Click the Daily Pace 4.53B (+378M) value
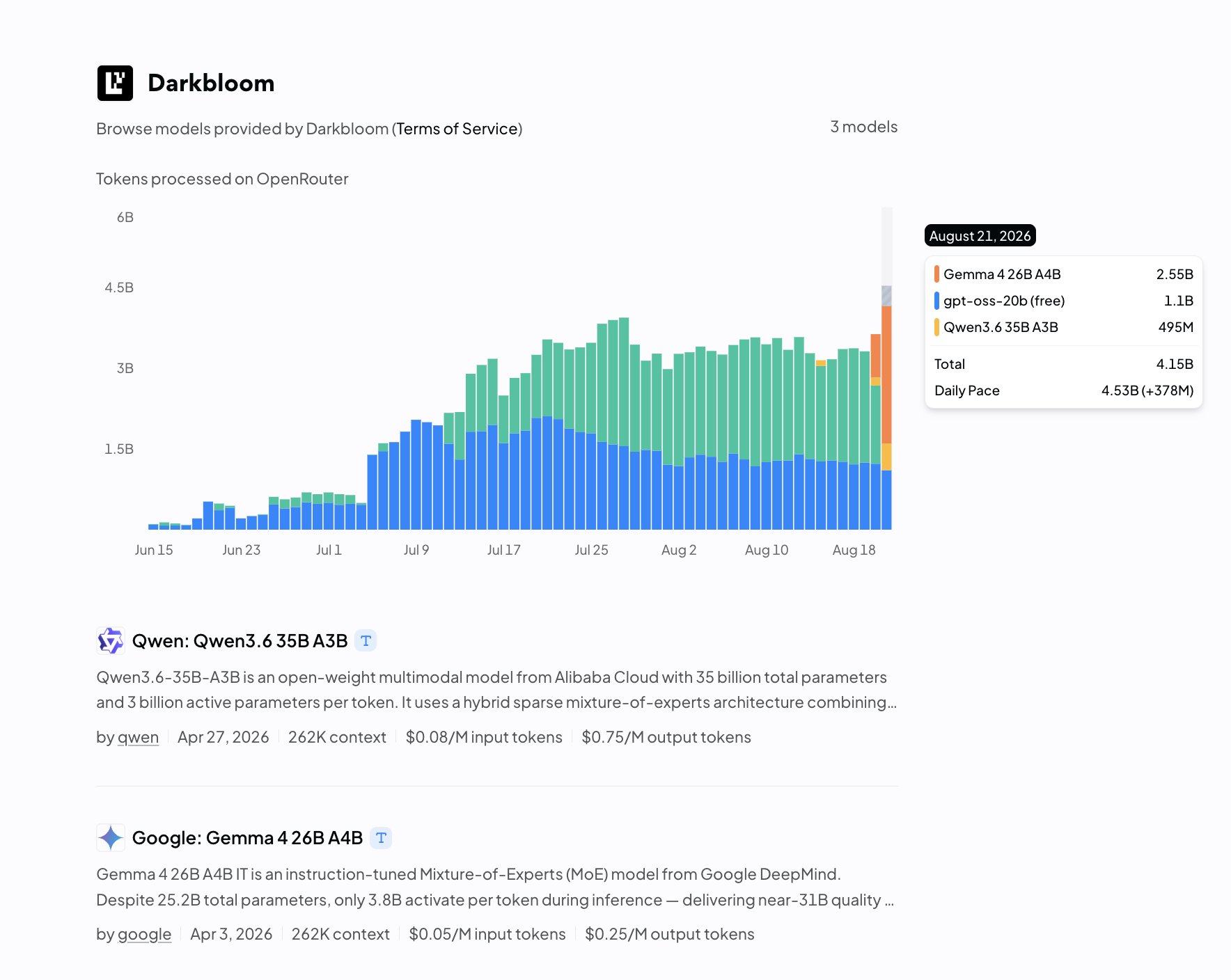The image size is (1231, 980). [x=1147, y=390]
